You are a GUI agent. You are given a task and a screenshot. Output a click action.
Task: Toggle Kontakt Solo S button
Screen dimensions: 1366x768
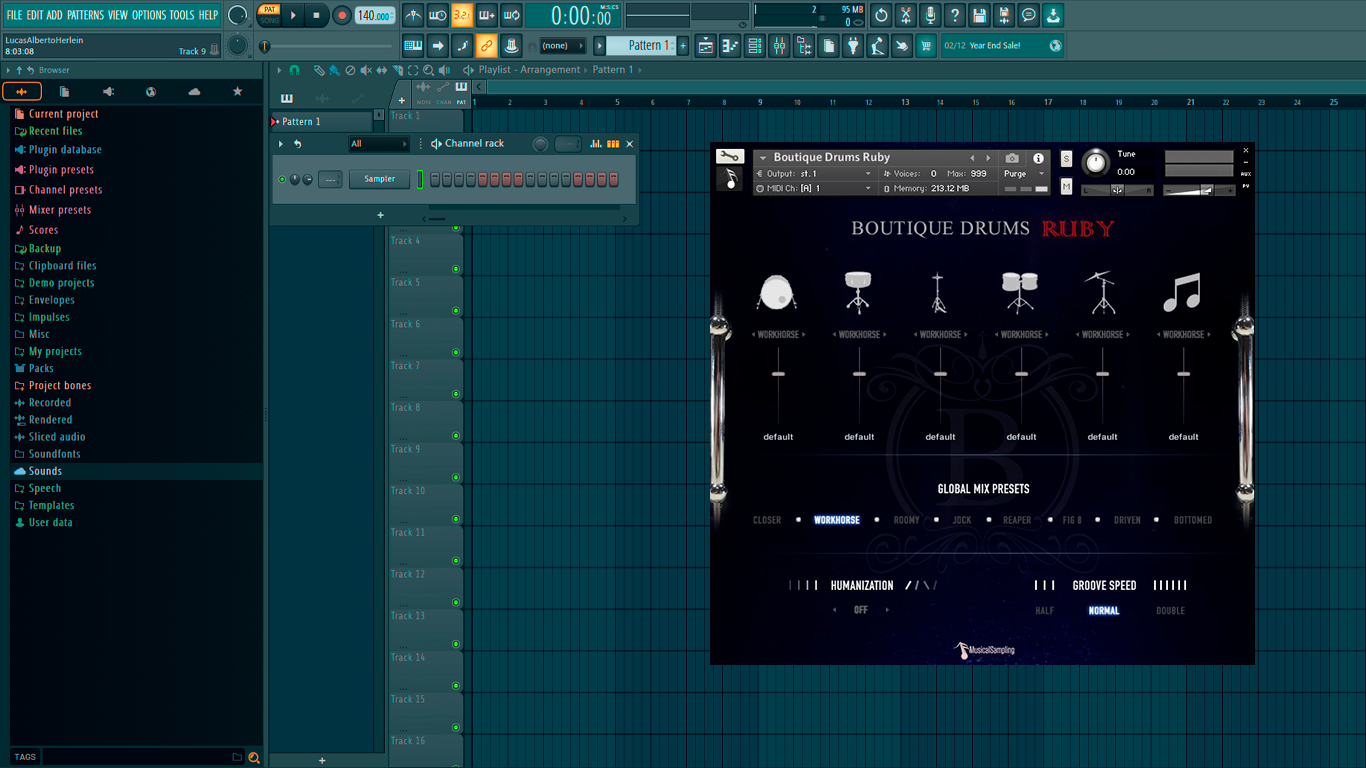pos(1066,159)
